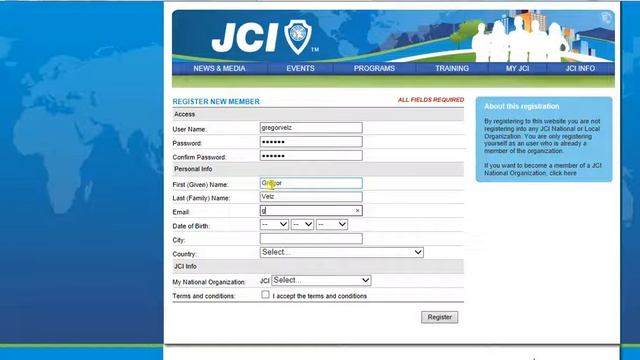Clear the Email field with the X icon

click(358, 211)
